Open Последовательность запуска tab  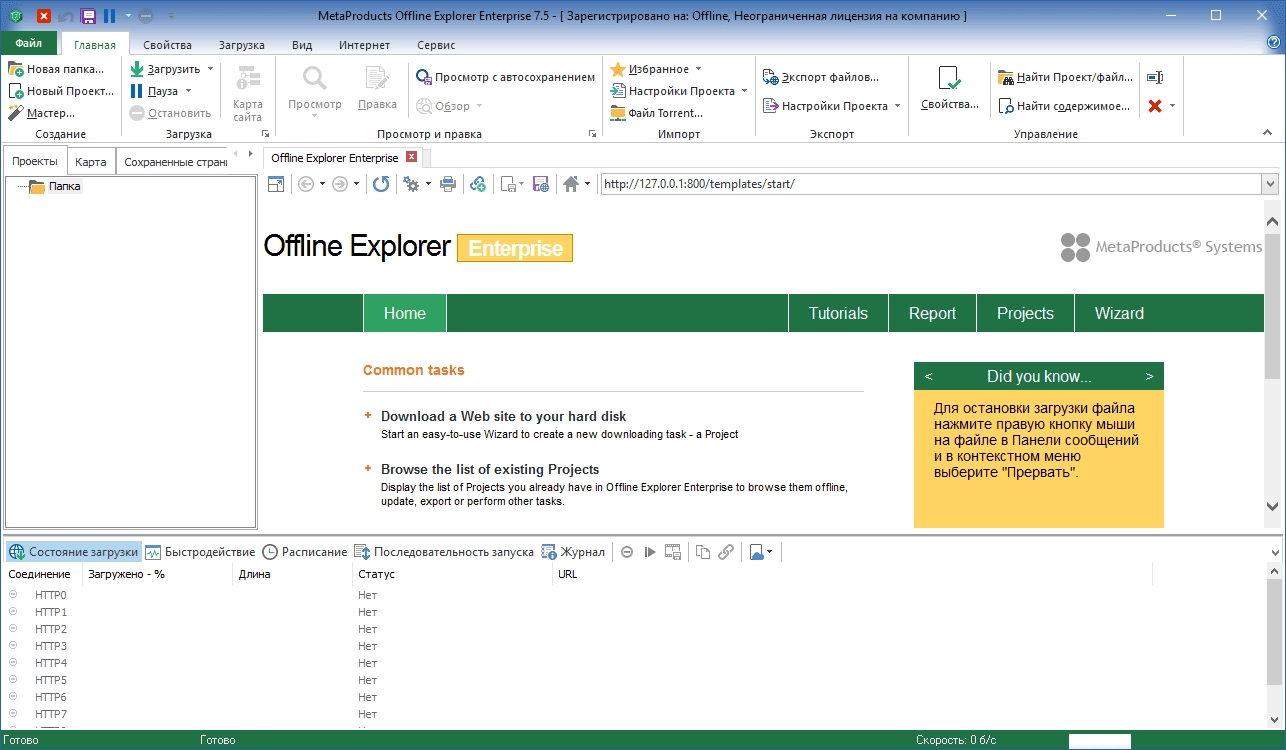(x=443, y=552)
